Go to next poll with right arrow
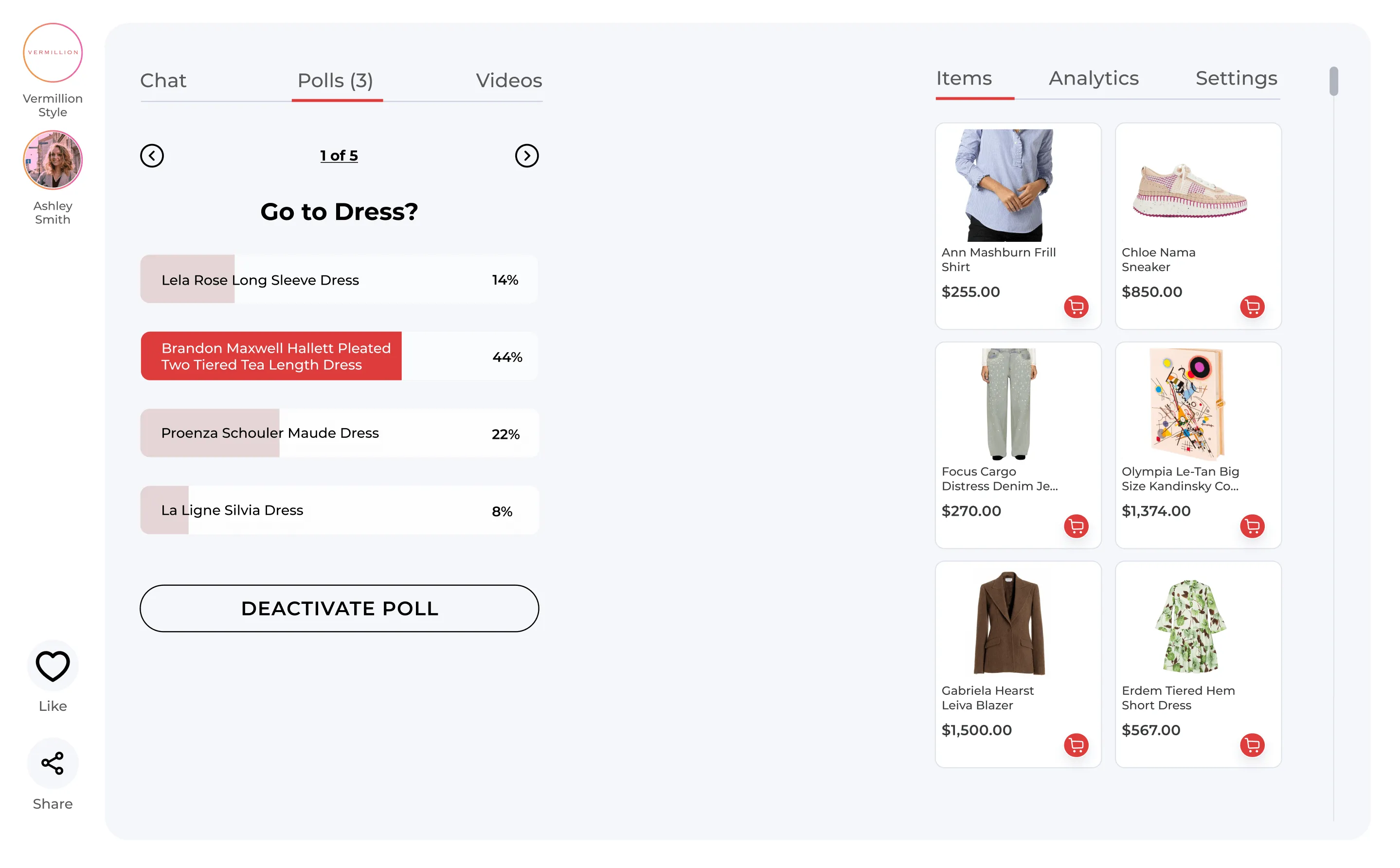The width and height of the screenshot is (1400, 868). tap(526, 156)
